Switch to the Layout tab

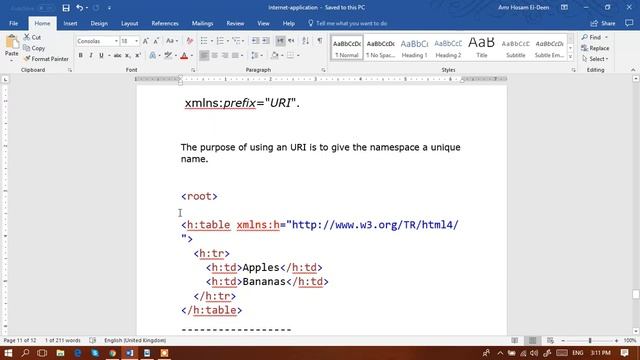pos(129,23)
